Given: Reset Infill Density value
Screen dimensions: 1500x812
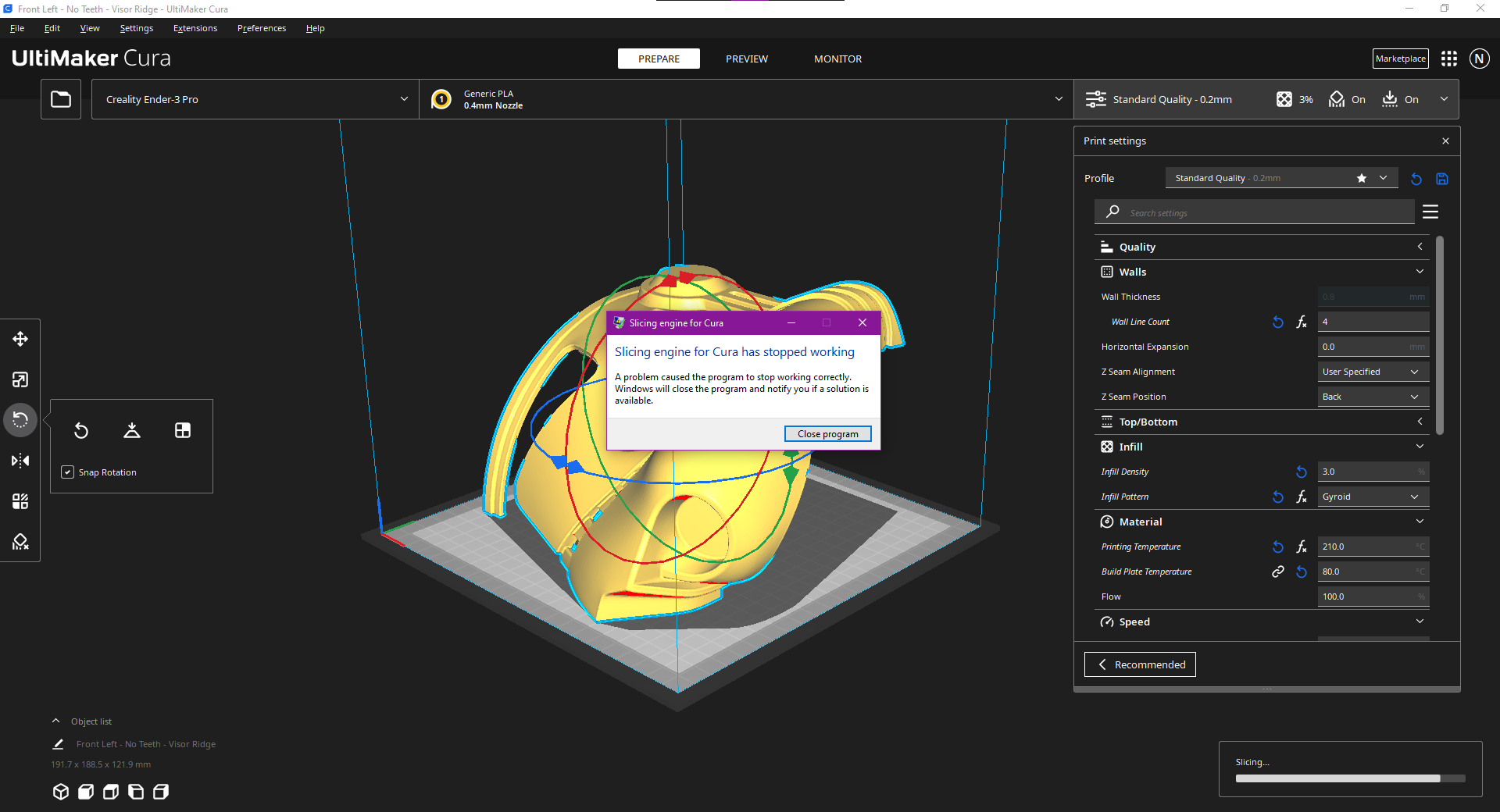Looking at the screenshot, I should (1302, 472).
